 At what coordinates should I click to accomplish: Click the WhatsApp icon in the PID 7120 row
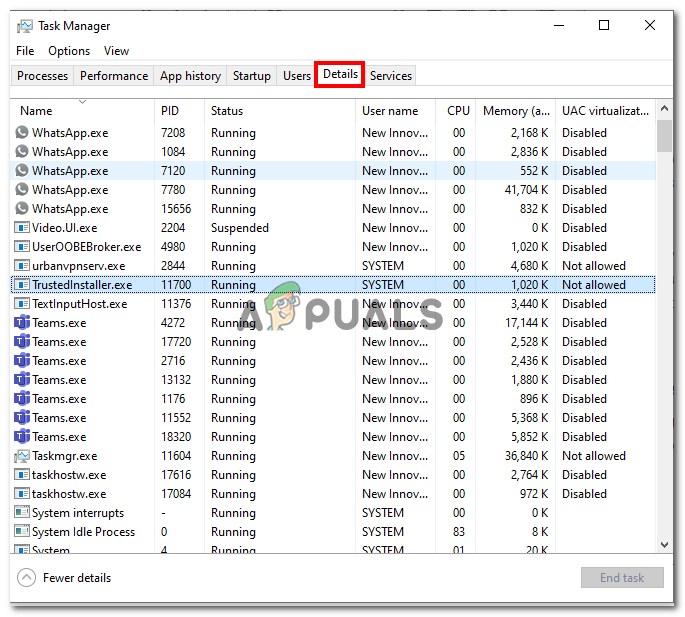(x=22, y=170)
